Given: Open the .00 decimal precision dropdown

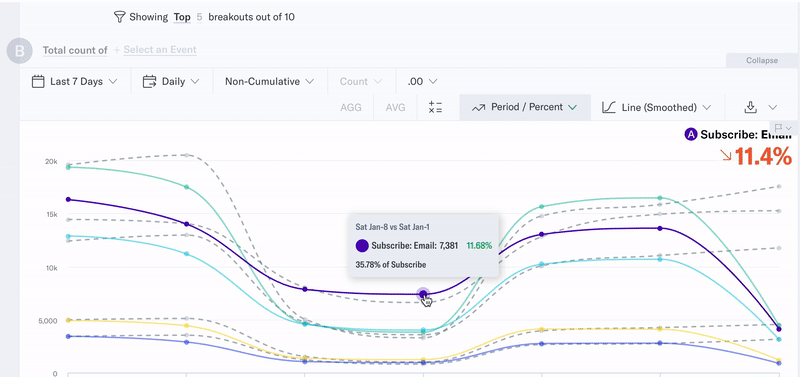Looking at the screenshot, I should (x=422, y=82).
